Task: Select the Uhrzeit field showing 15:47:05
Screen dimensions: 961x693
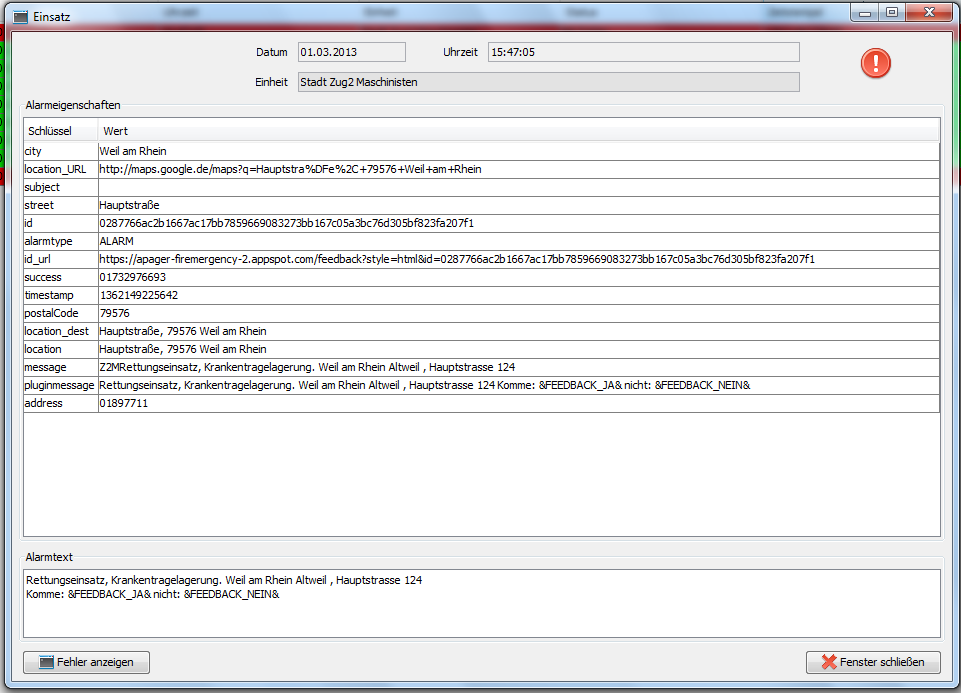Action: coord(643,52)
